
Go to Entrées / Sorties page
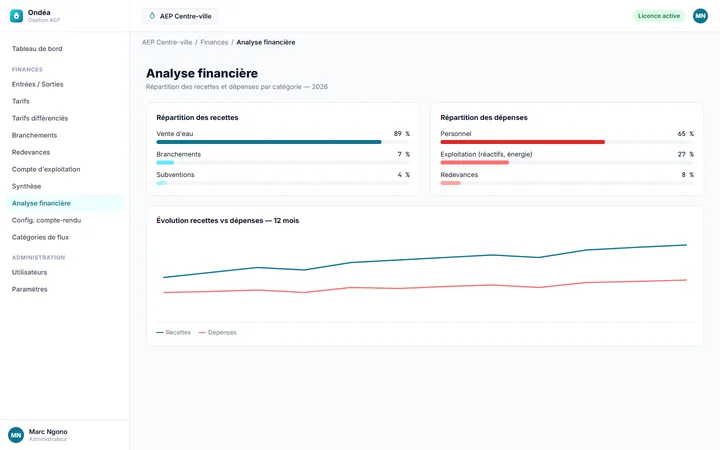coord(38,84)
